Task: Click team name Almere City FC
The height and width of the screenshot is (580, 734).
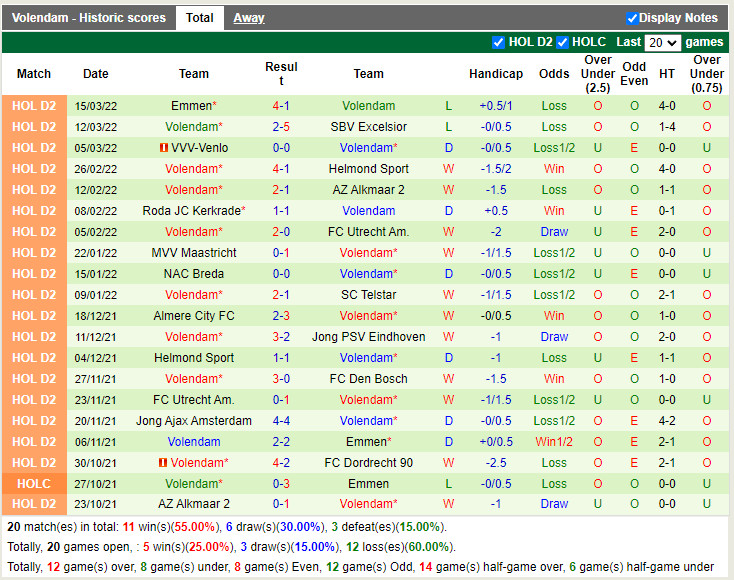Action: point(194,316)
